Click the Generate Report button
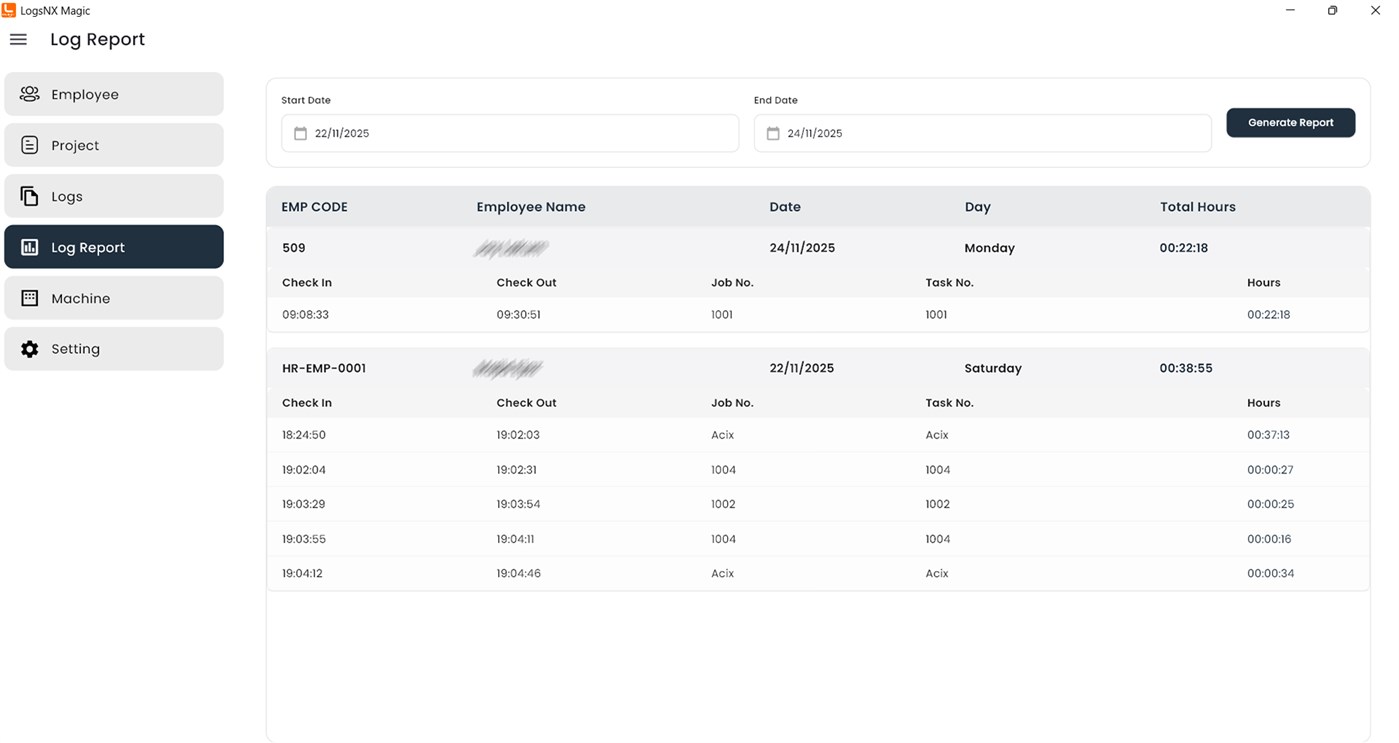The height and width of the screenshot is (743, 1399). point(1291,122)
